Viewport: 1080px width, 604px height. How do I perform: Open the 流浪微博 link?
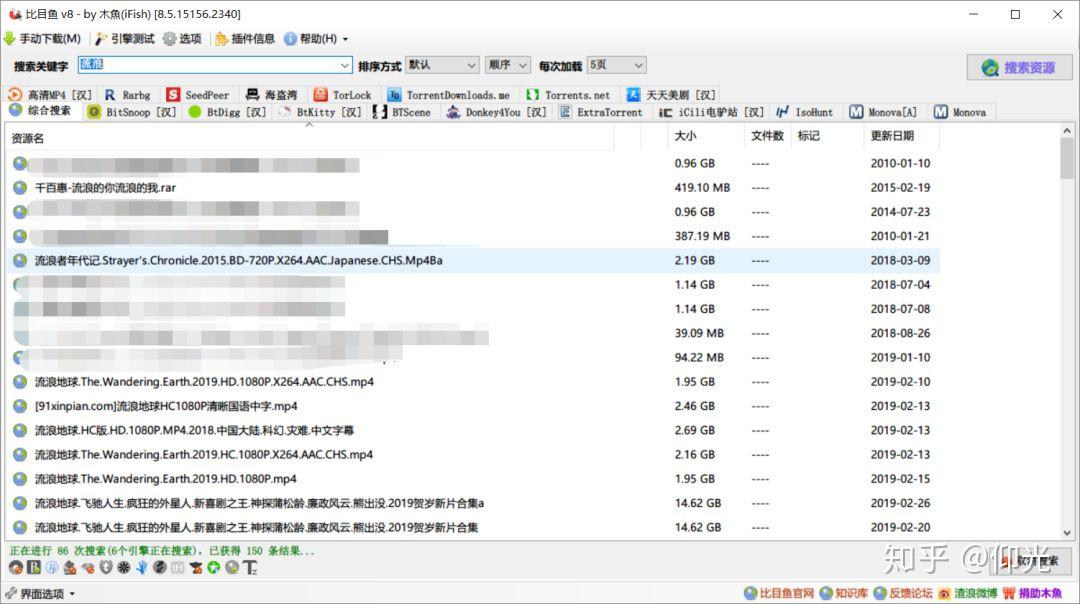[968, 593]
